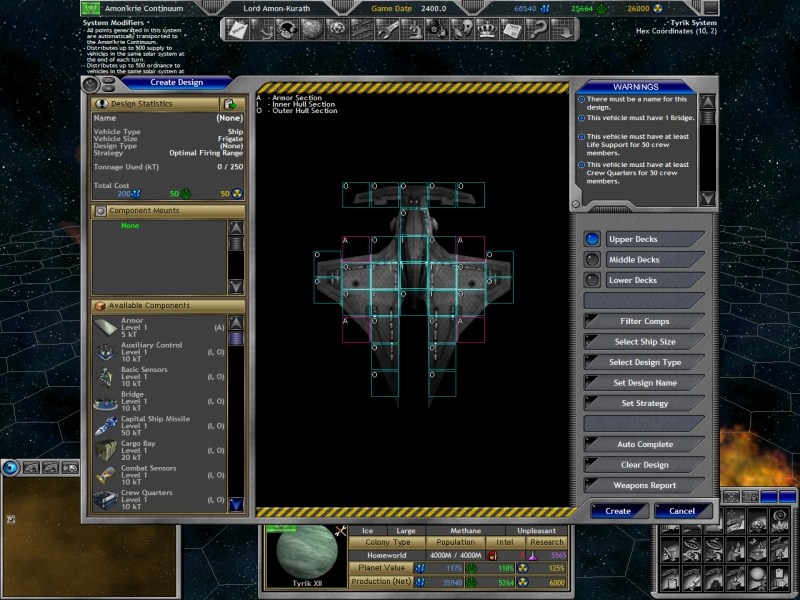Click the top-center outer hull slot
Viewport: 800px width, 600px height.
coord(413,195)
